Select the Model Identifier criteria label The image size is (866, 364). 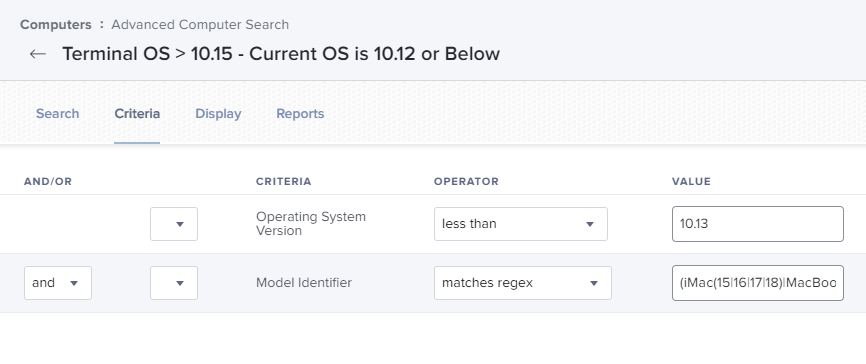click(304, 283)
